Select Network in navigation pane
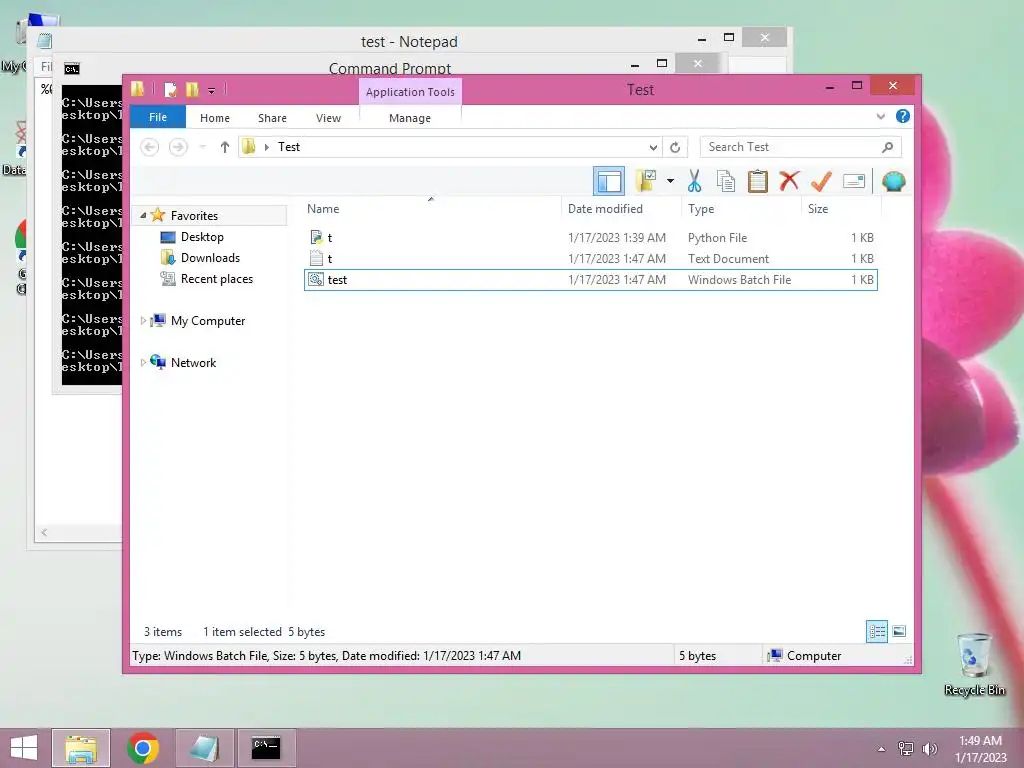Screen dimensions: 1024x768 (193, 362)
